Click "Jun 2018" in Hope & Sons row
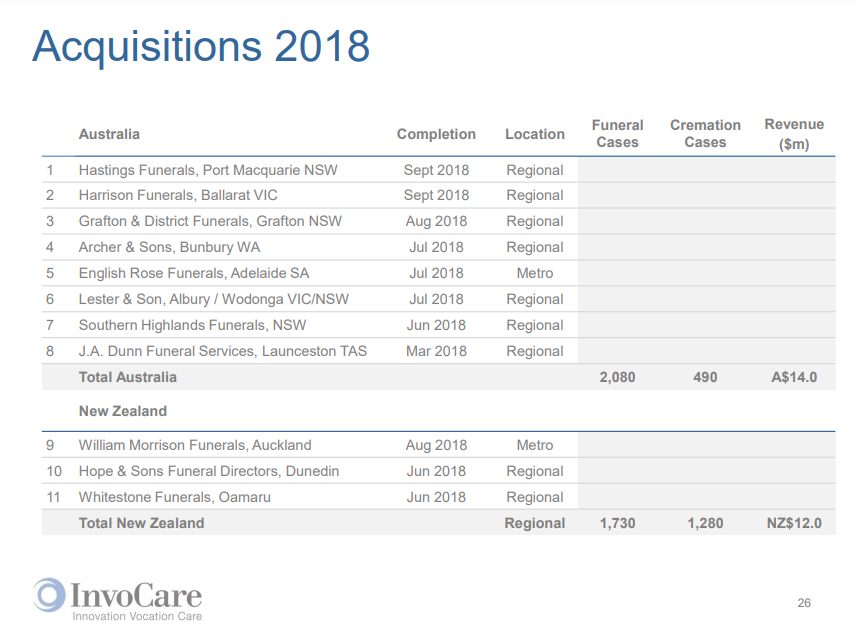This screenshot has width=857, height=628. coord(436,471)
